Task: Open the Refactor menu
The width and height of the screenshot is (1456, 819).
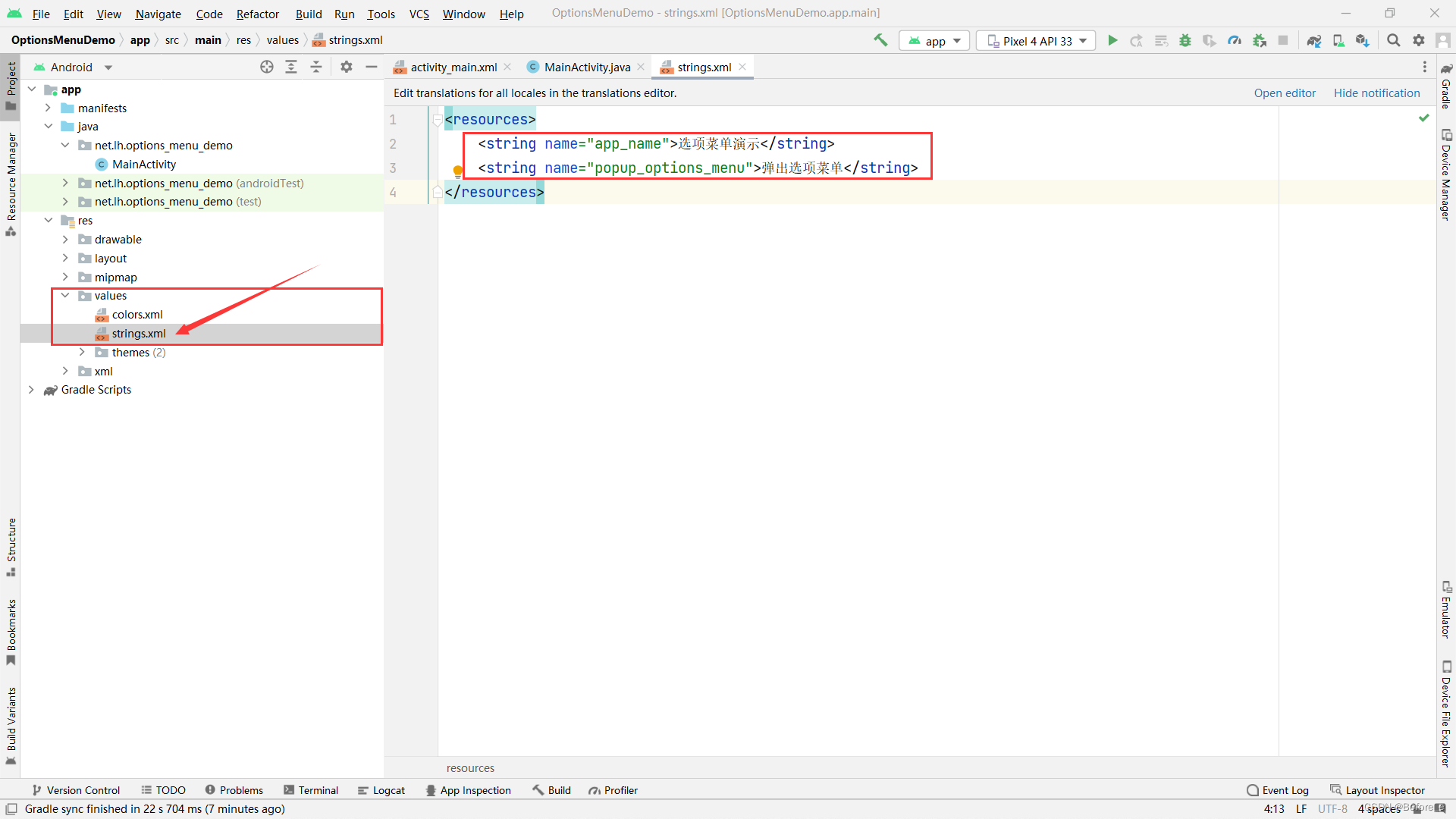Action: 257,14
